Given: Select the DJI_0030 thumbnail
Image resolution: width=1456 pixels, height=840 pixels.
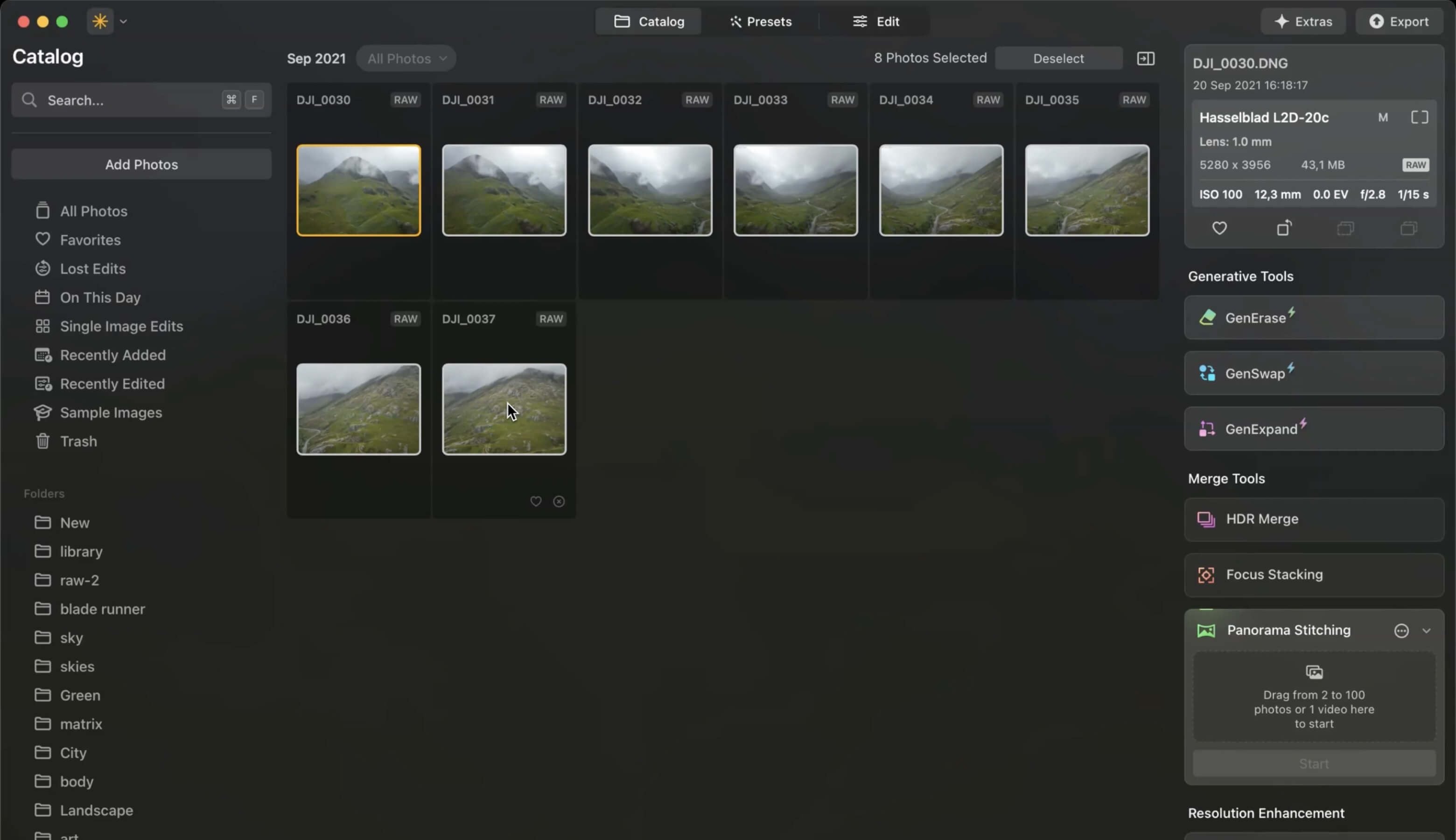Looking at the screenshot, I should click(358, 190).
